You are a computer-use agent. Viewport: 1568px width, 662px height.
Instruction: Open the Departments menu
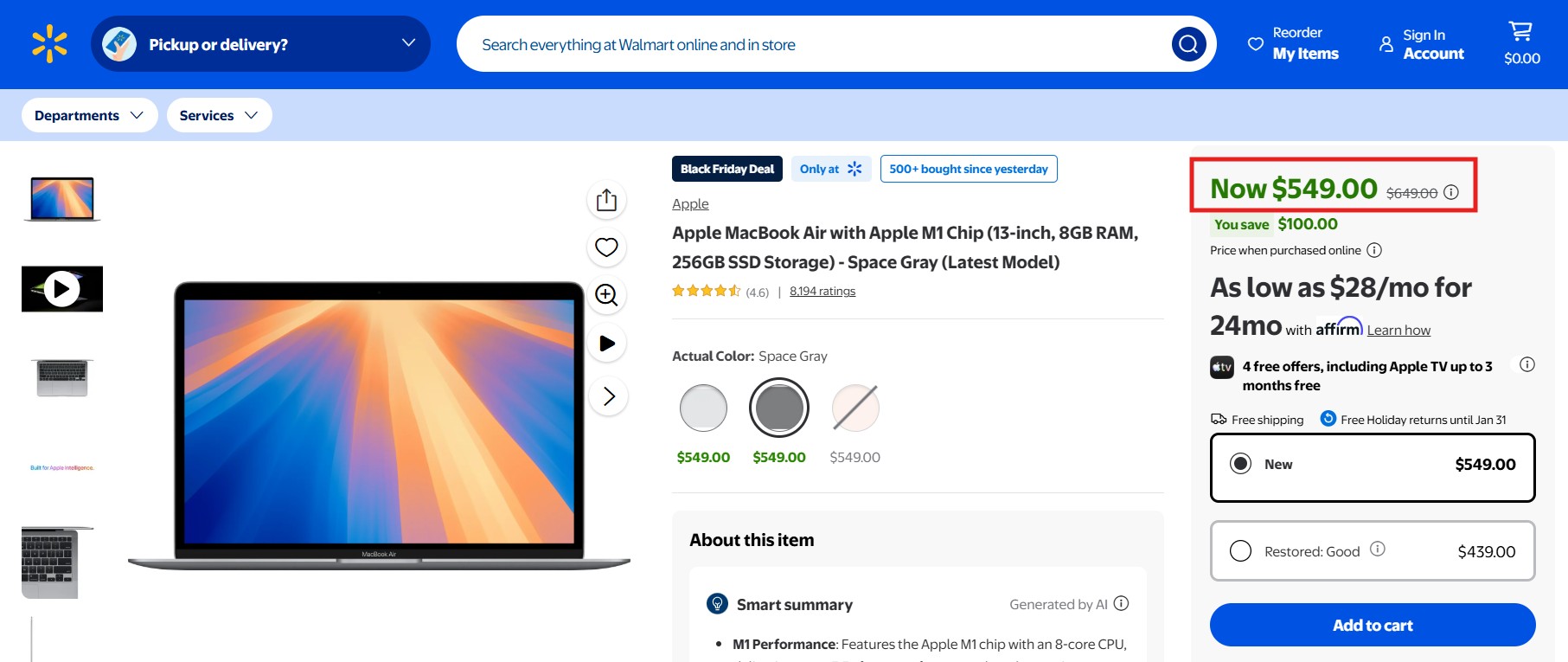pyautogui.click(x=89, y=114)
